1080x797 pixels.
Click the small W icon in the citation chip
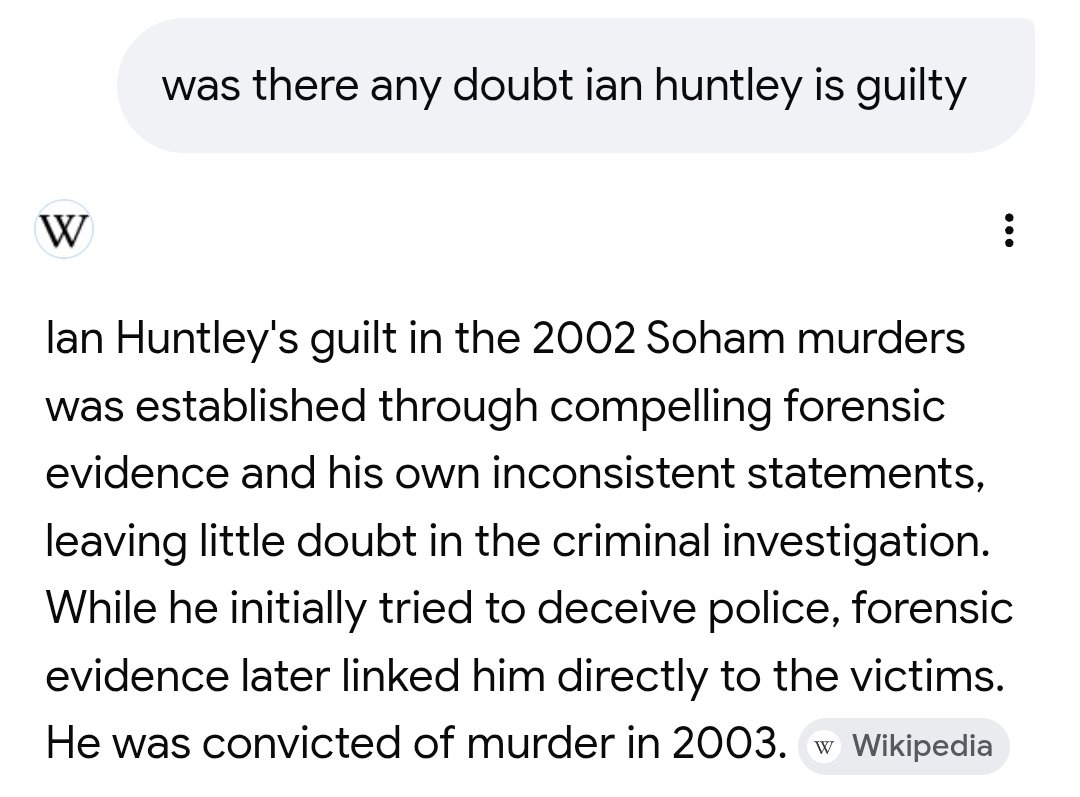click(825, 746)
